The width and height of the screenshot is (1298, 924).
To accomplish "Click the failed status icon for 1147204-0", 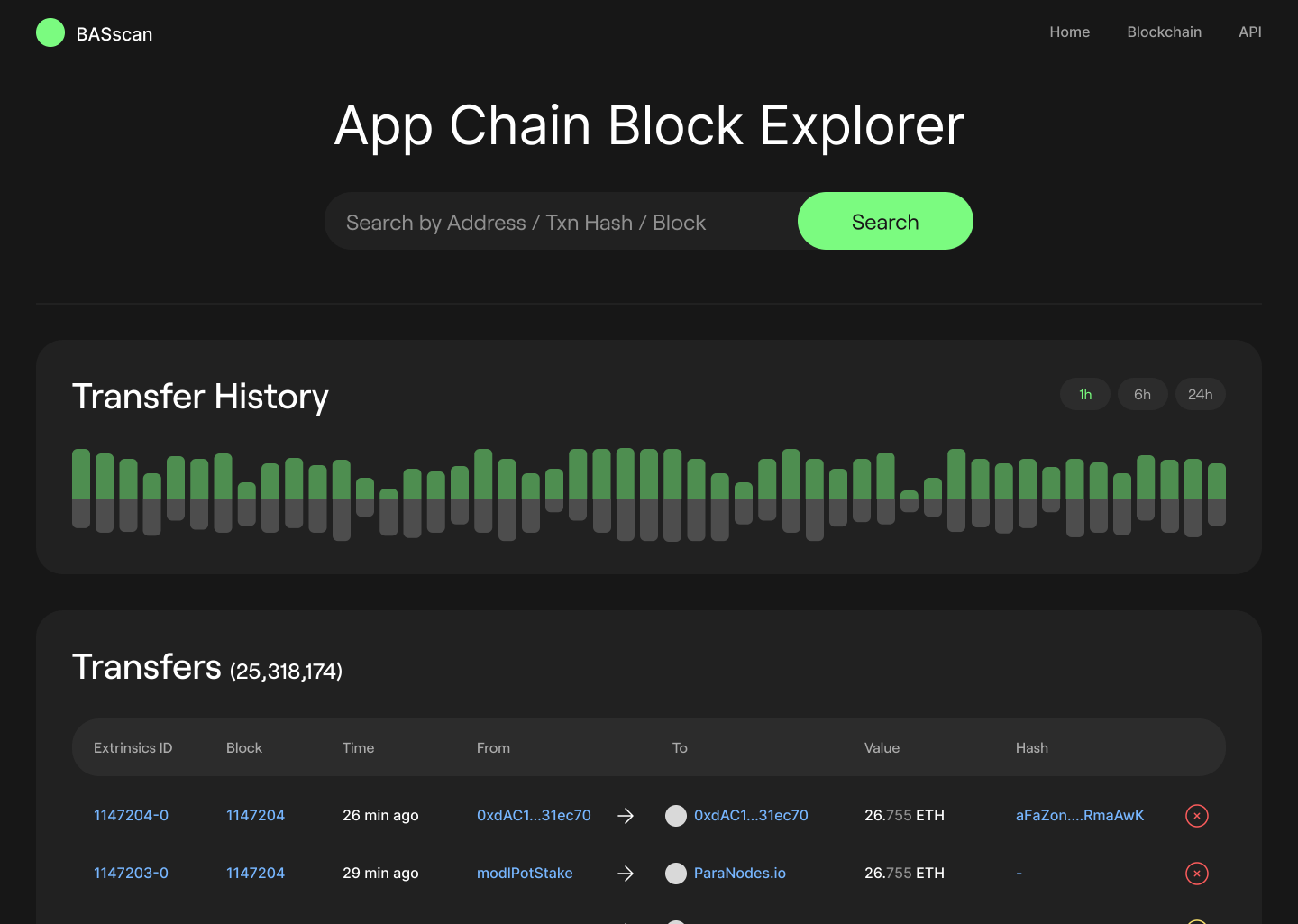I will (x=1196, y=816).
